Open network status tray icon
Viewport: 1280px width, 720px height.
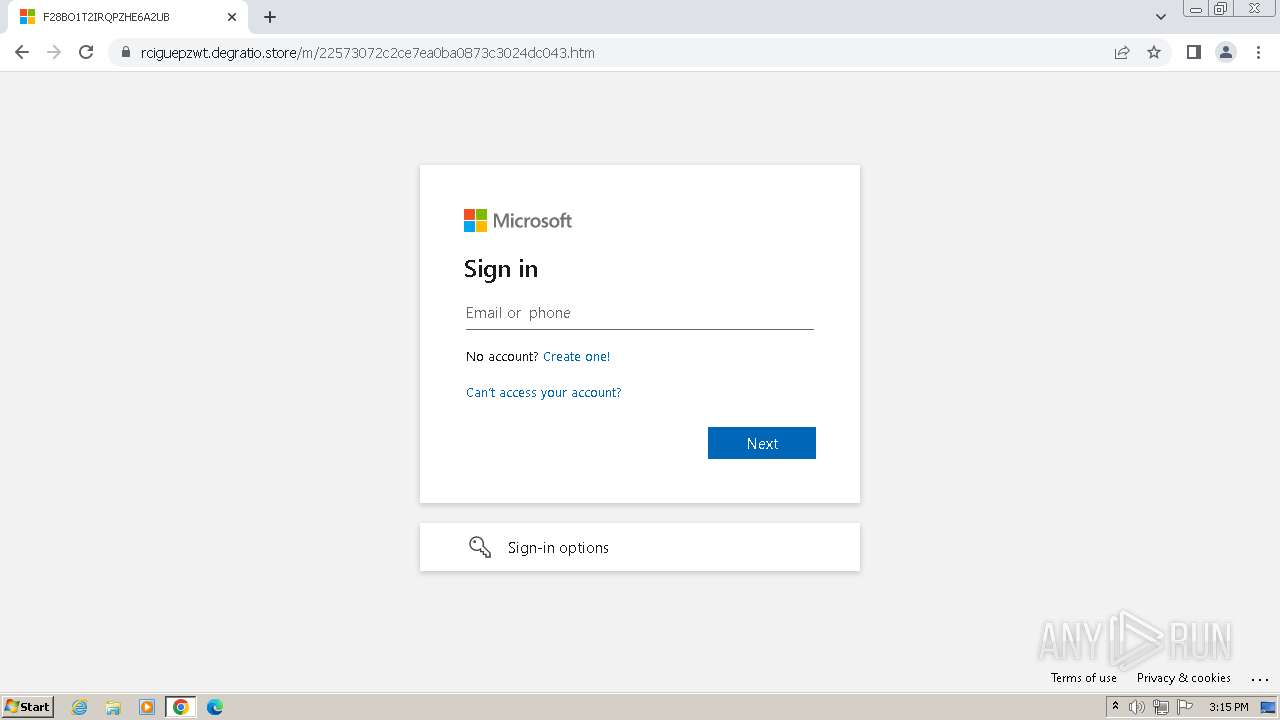pos(1161,707)
